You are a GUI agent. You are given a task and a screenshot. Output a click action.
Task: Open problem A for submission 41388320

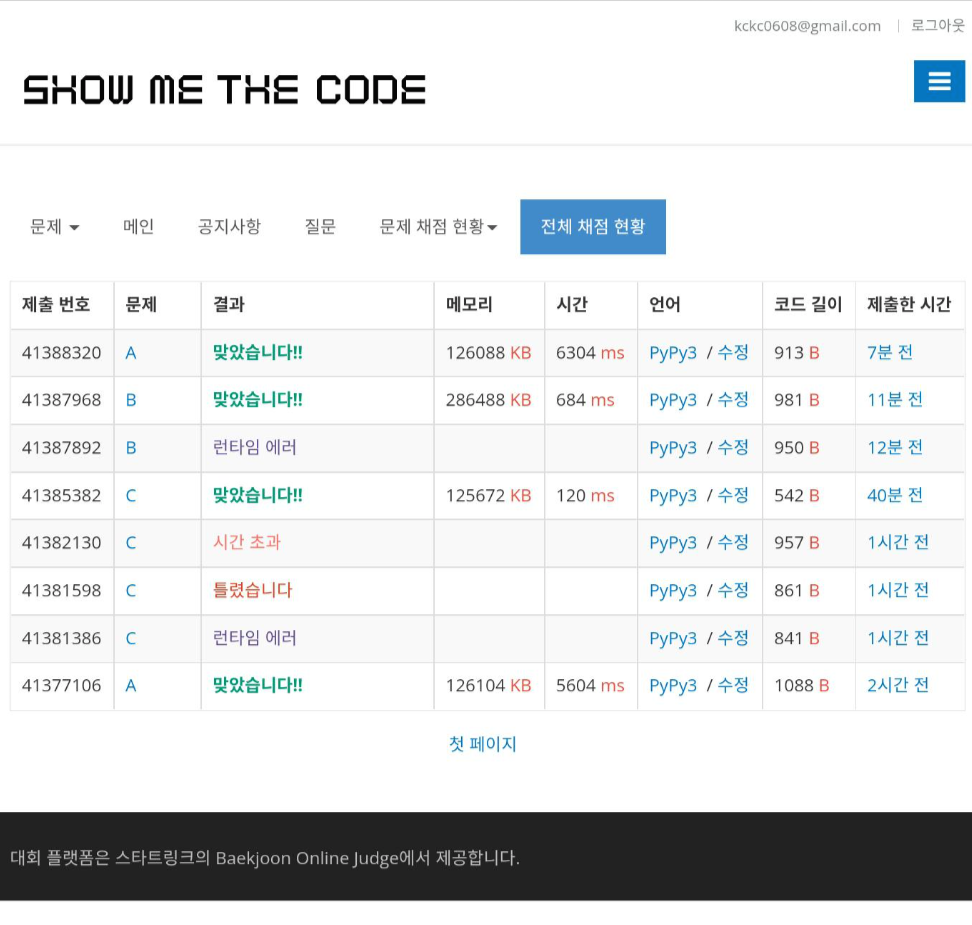pos(131,353)
